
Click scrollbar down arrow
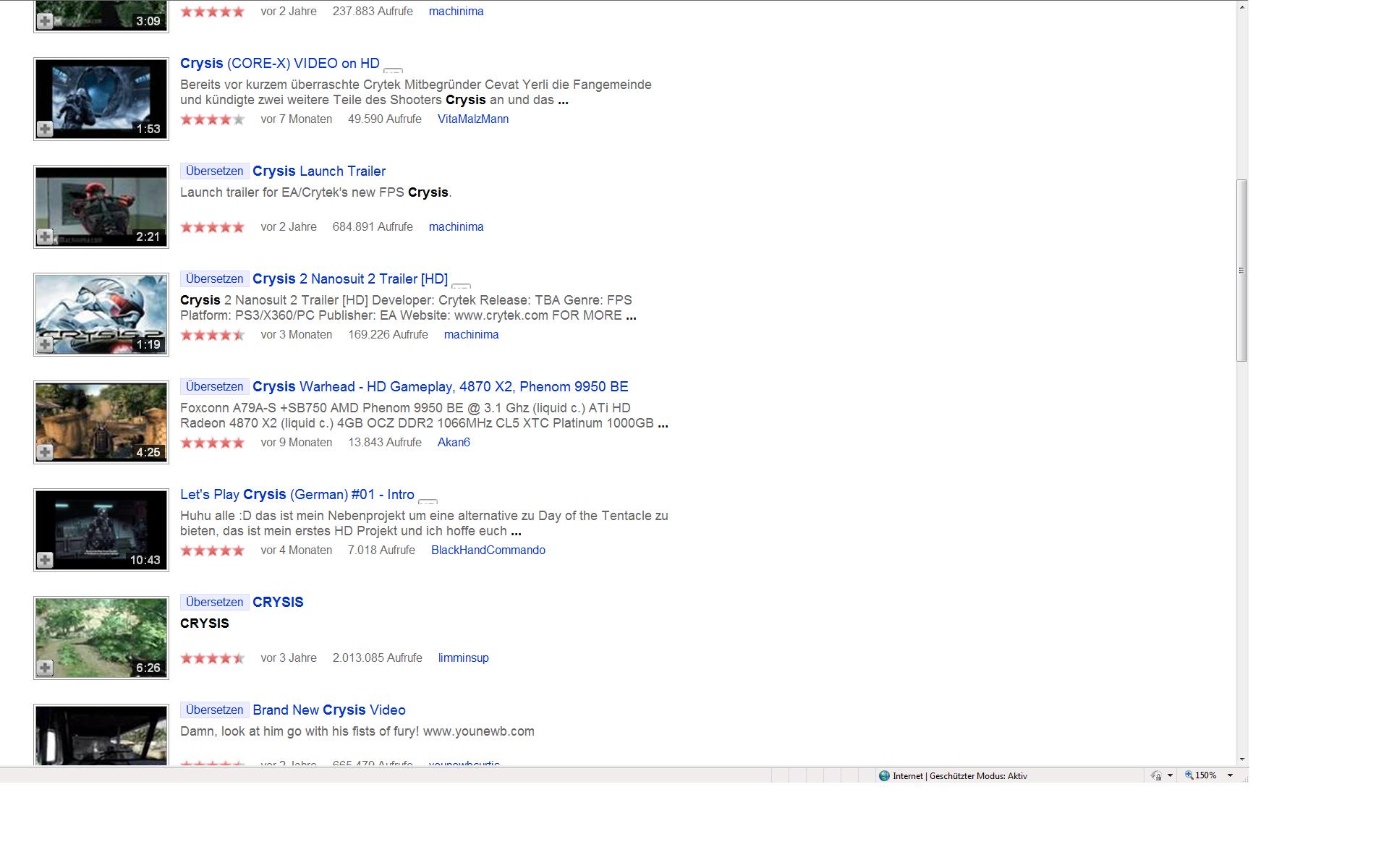1242,759
